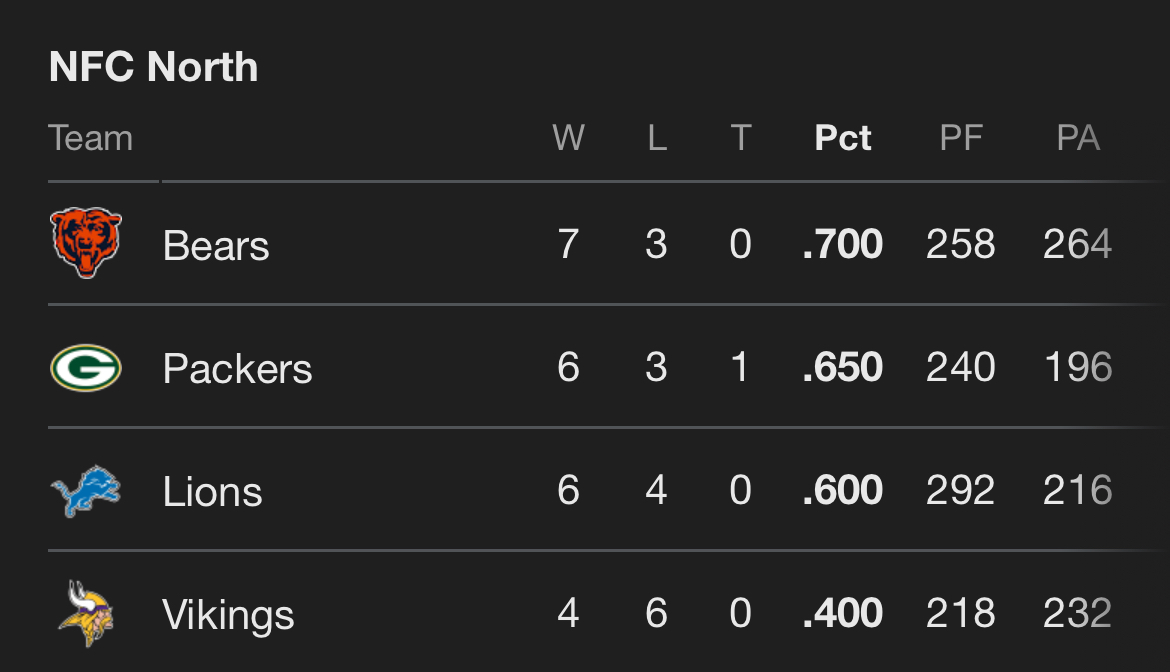The width and height of the screenshot is (1170, 672).
Task: Sort standings by Pct column
Action: click(x=843, y=138)
